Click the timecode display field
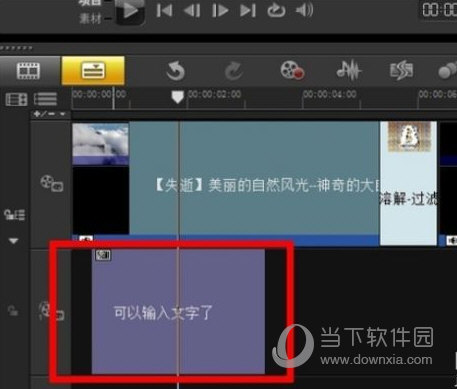 coord(438,9)
